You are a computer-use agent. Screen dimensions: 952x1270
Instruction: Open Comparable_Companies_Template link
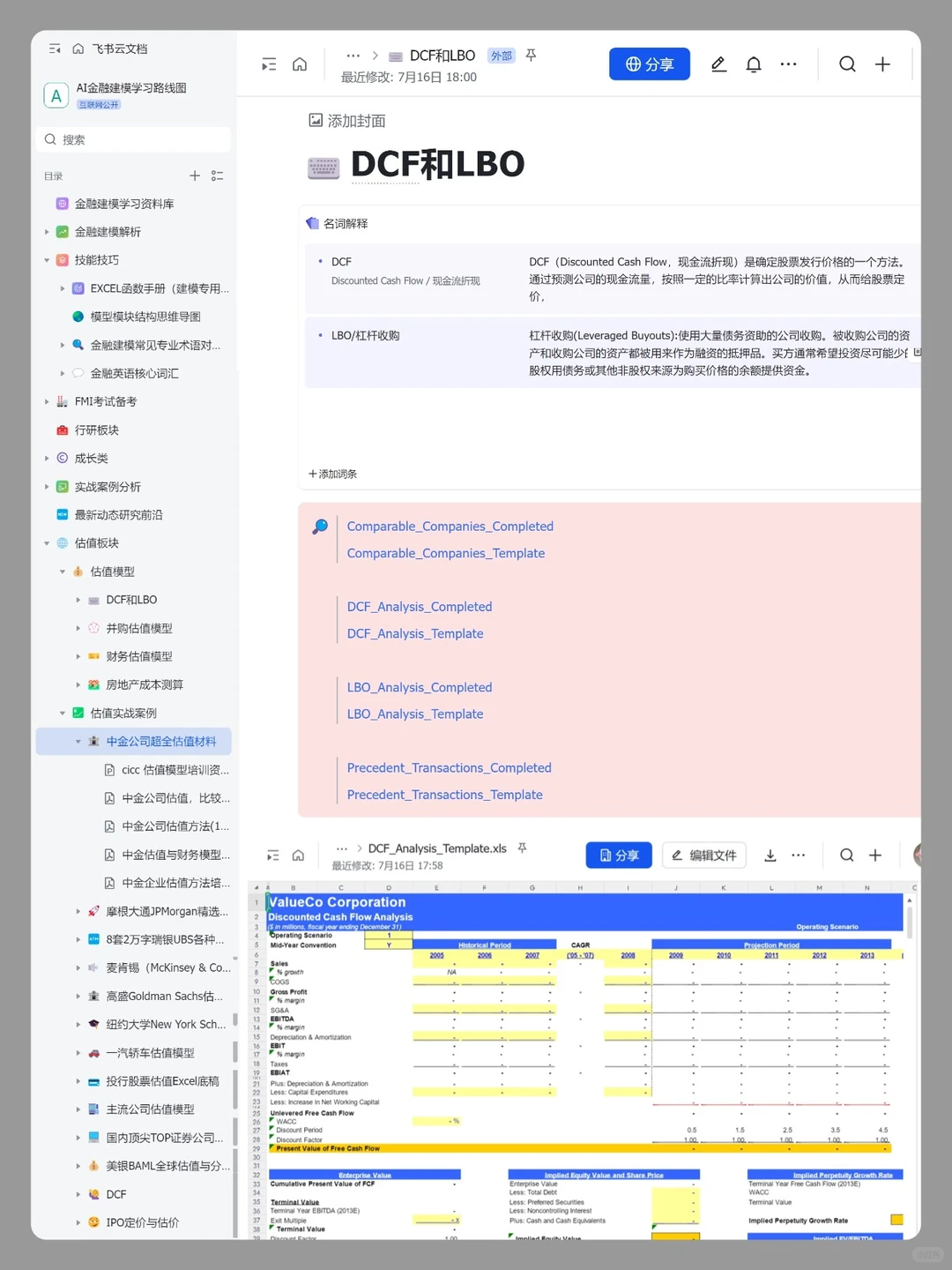pyautogui.click(x=446, y=553)
